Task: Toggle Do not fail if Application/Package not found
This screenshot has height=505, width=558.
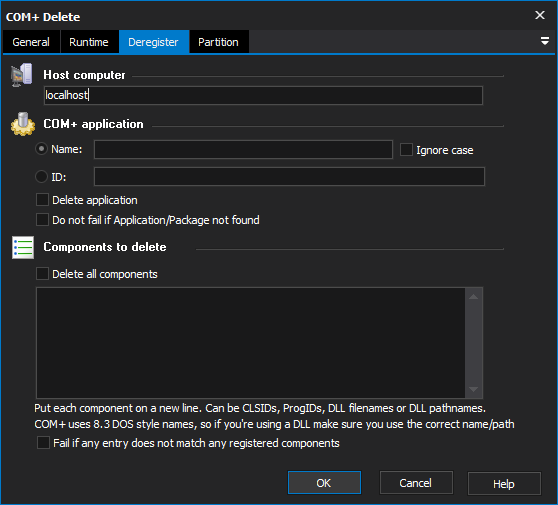Action: [42, 220]
